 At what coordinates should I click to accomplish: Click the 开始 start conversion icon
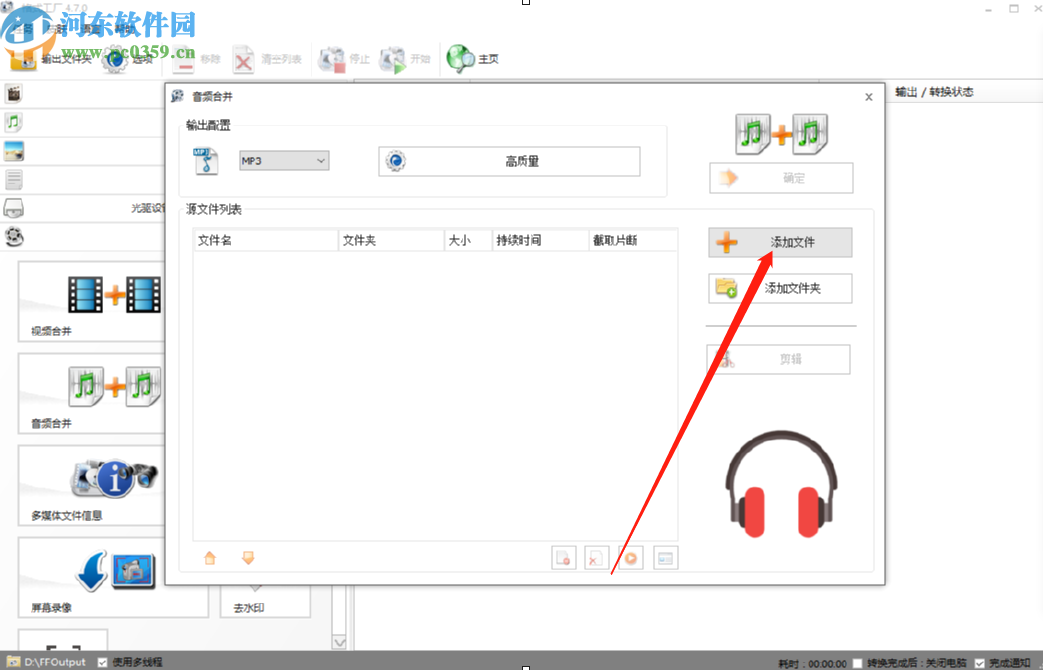point(393,58)
